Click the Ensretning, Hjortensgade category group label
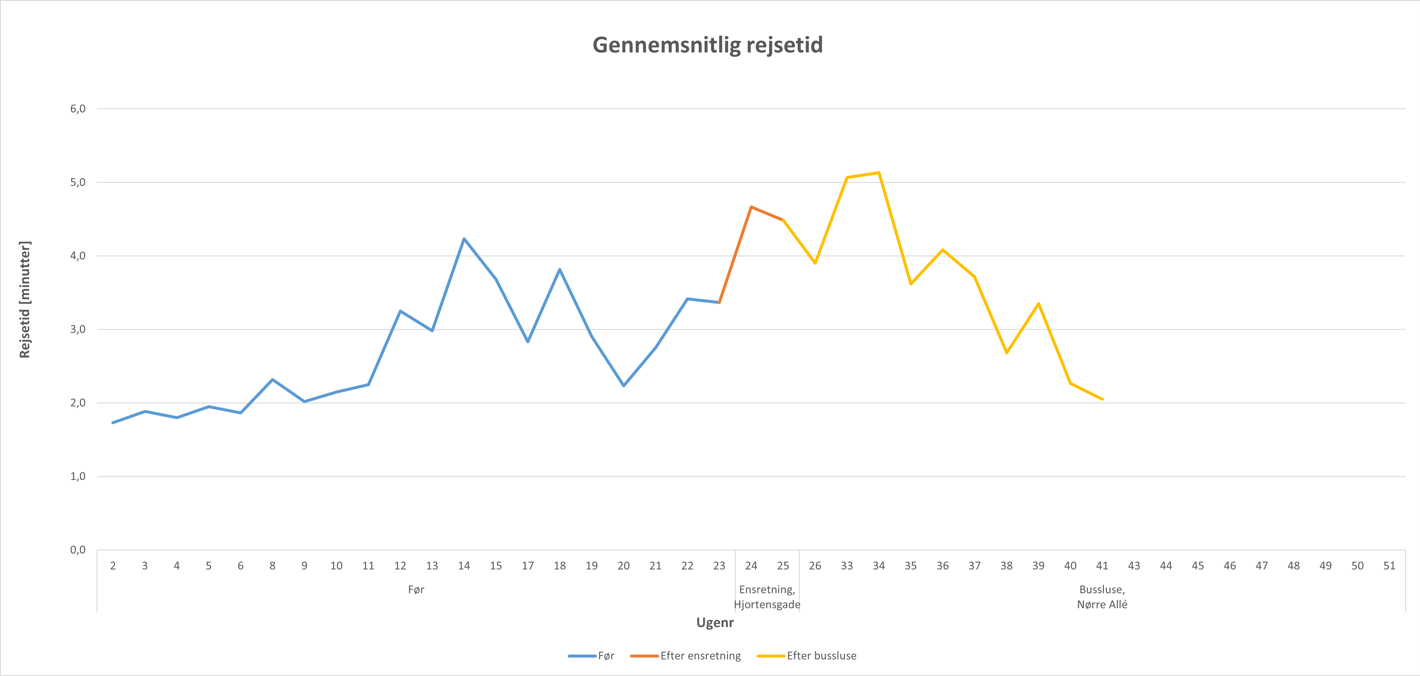The width and height of the screenshot is (1420, 676). click(767, 597)
